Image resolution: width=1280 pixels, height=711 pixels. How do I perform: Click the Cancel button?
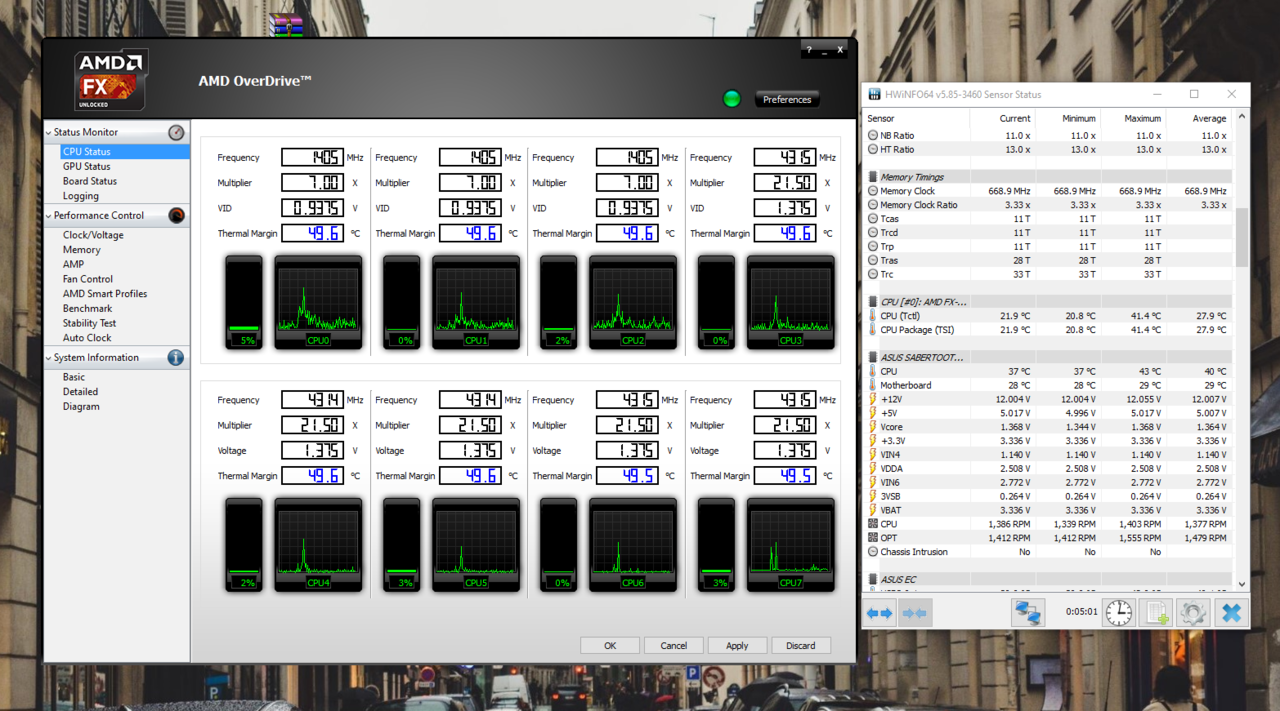(674, 645)
